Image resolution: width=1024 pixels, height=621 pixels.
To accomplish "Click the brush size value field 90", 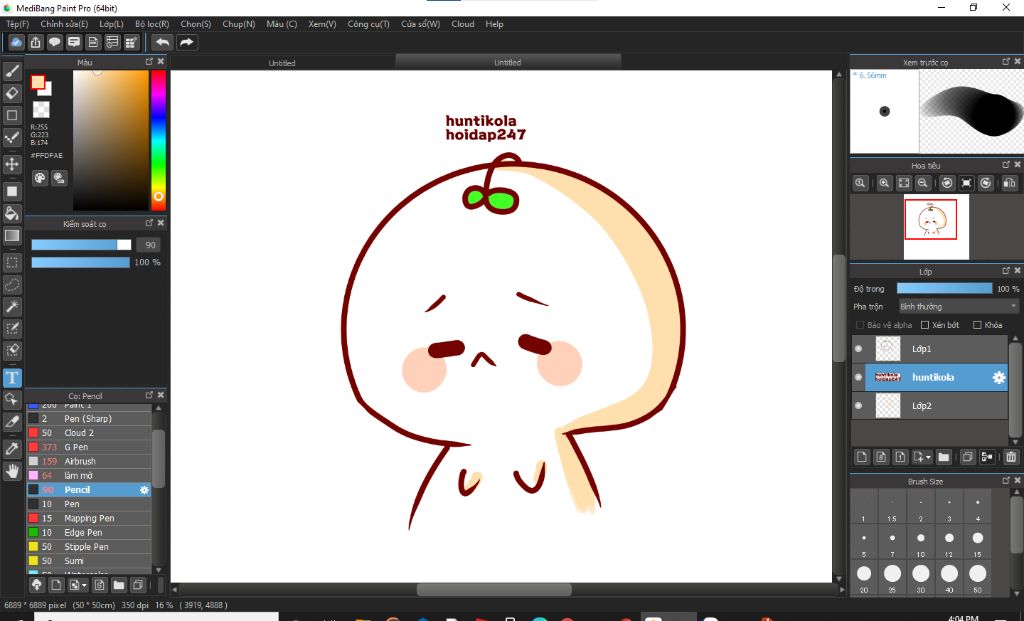I will point(150,245).
